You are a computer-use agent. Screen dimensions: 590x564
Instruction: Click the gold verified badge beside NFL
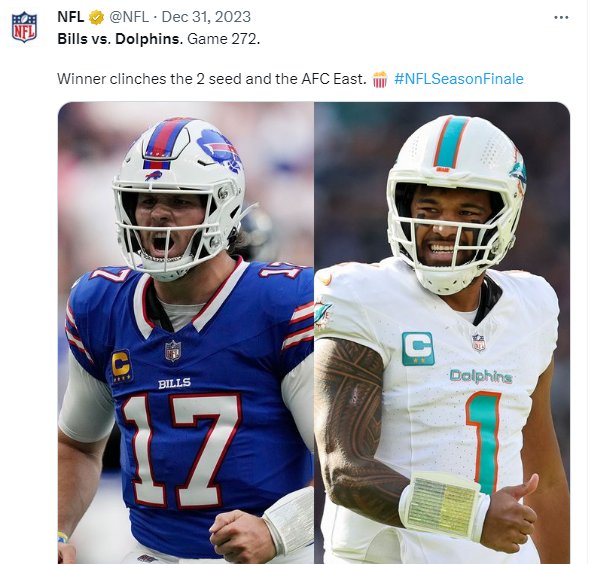click(x=96, y=17)
